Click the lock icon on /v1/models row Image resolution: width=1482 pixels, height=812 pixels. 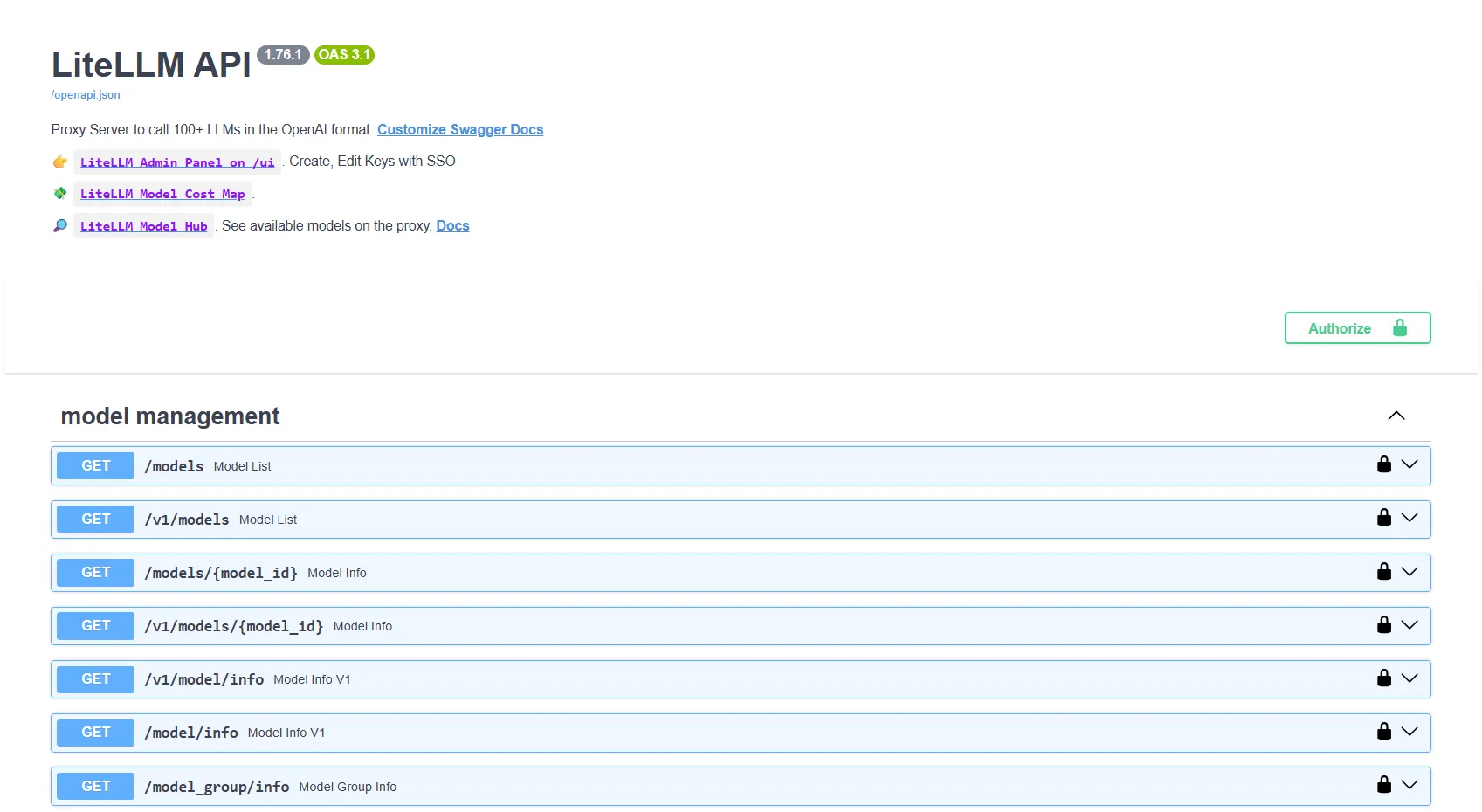click(1383, 518)
